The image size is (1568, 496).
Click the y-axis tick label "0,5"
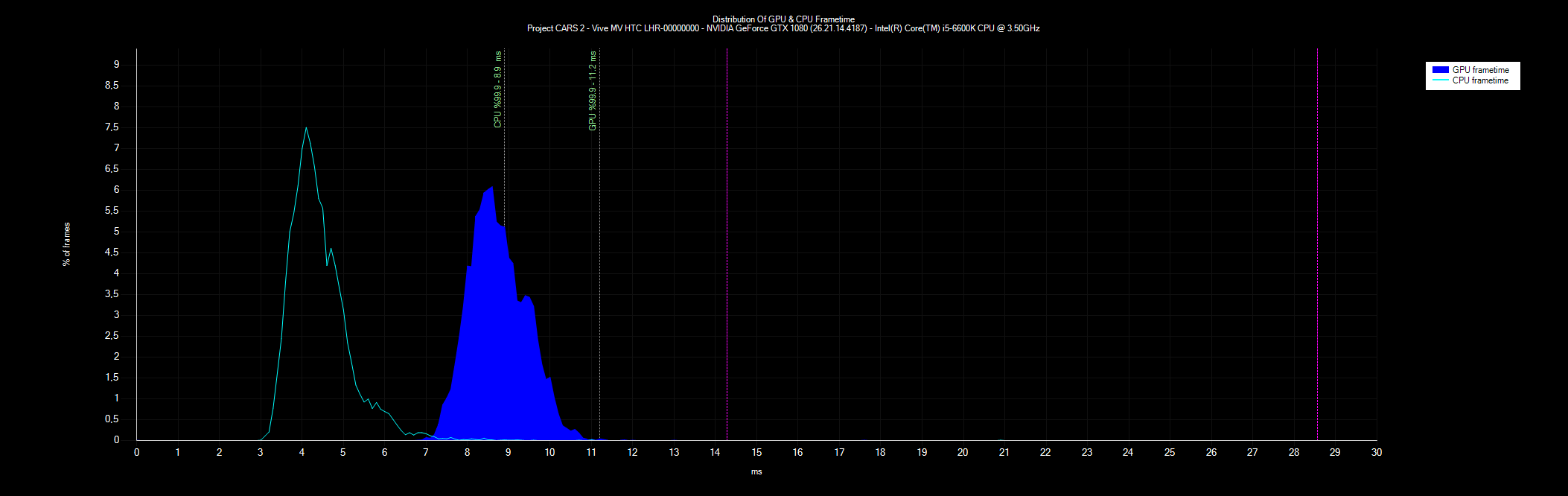112,419
